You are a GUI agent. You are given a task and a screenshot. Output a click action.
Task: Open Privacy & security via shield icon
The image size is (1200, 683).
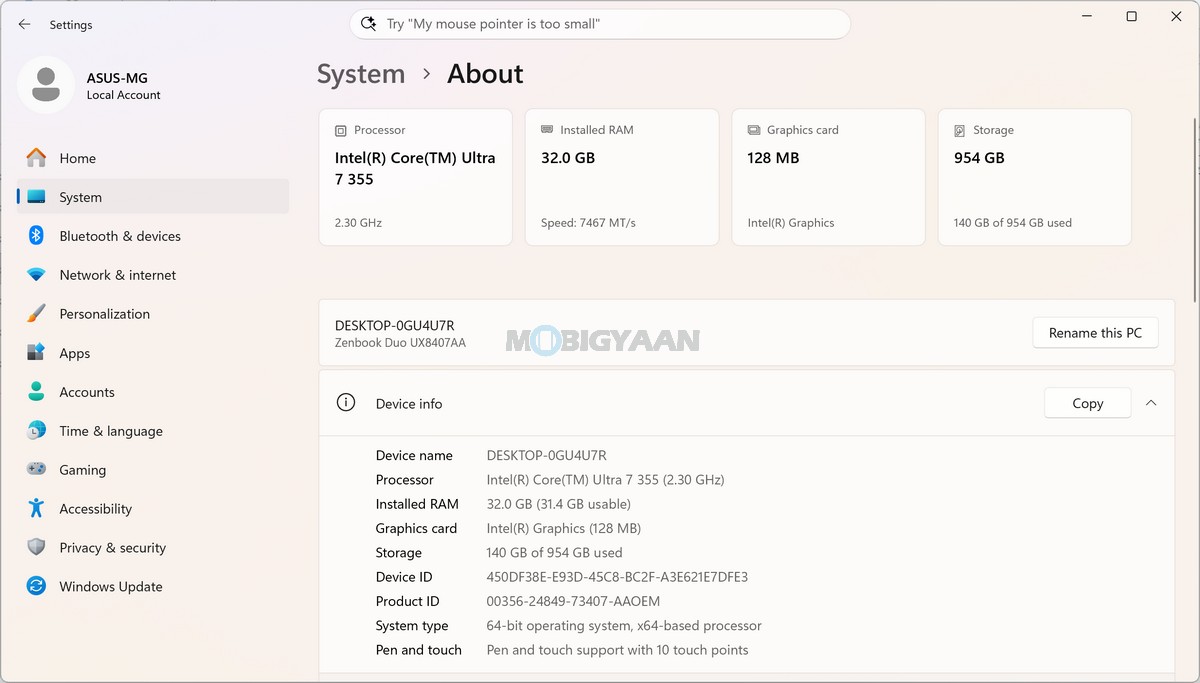click(x=36, y=547)
